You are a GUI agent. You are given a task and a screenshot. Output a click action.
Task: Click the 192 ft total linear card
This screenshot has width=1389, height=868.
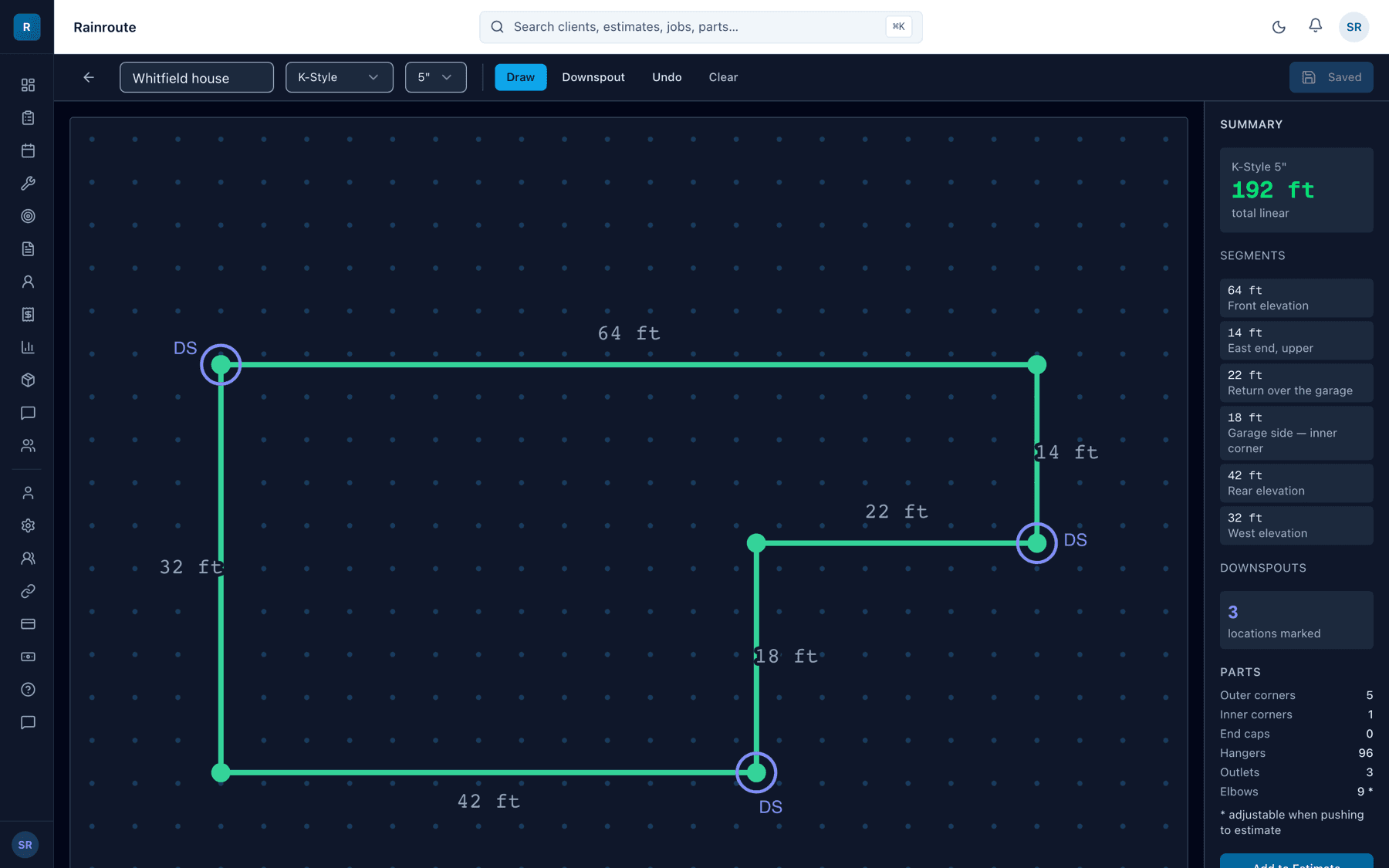[x=1296, y=190]
